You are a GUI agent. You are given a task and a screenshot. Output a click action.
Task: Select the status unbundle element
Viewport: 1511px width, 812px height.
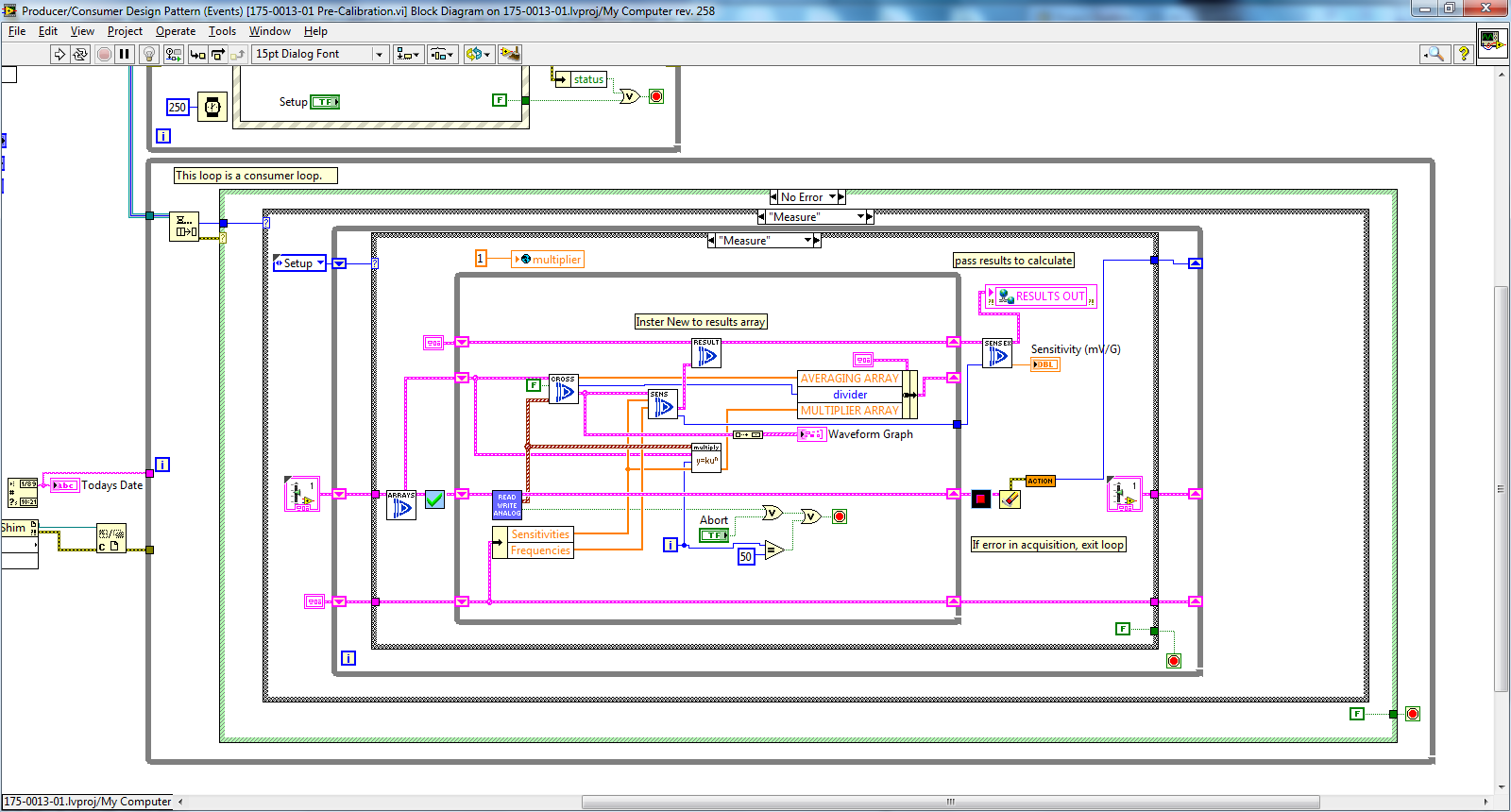pos(581,79)
